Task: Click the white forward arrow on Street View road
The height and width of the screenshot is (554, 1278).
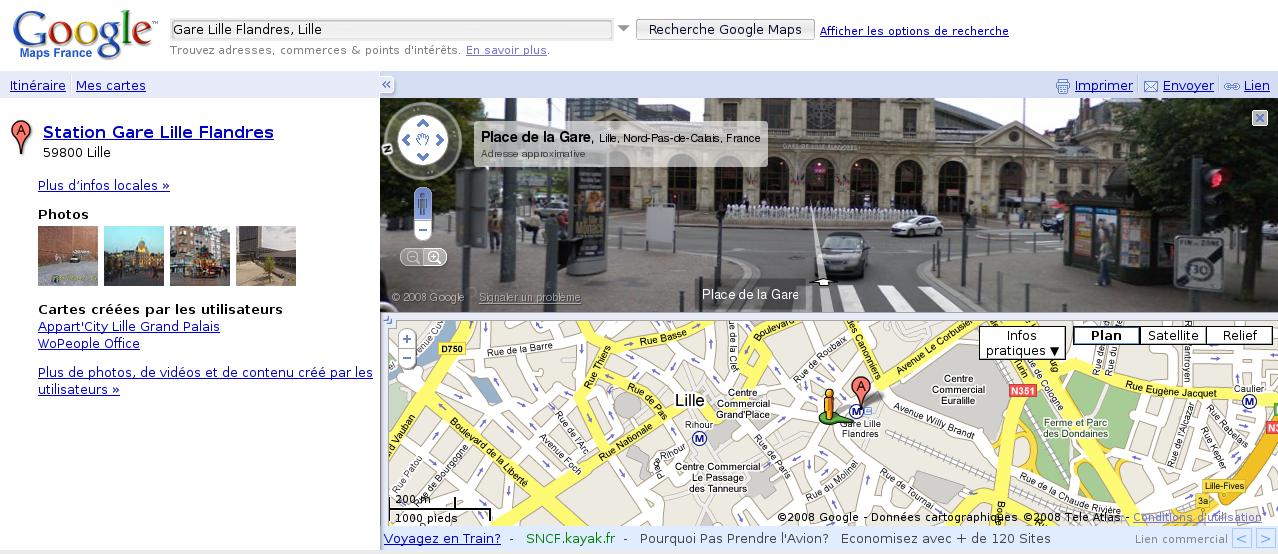Action: click(823, 282)
